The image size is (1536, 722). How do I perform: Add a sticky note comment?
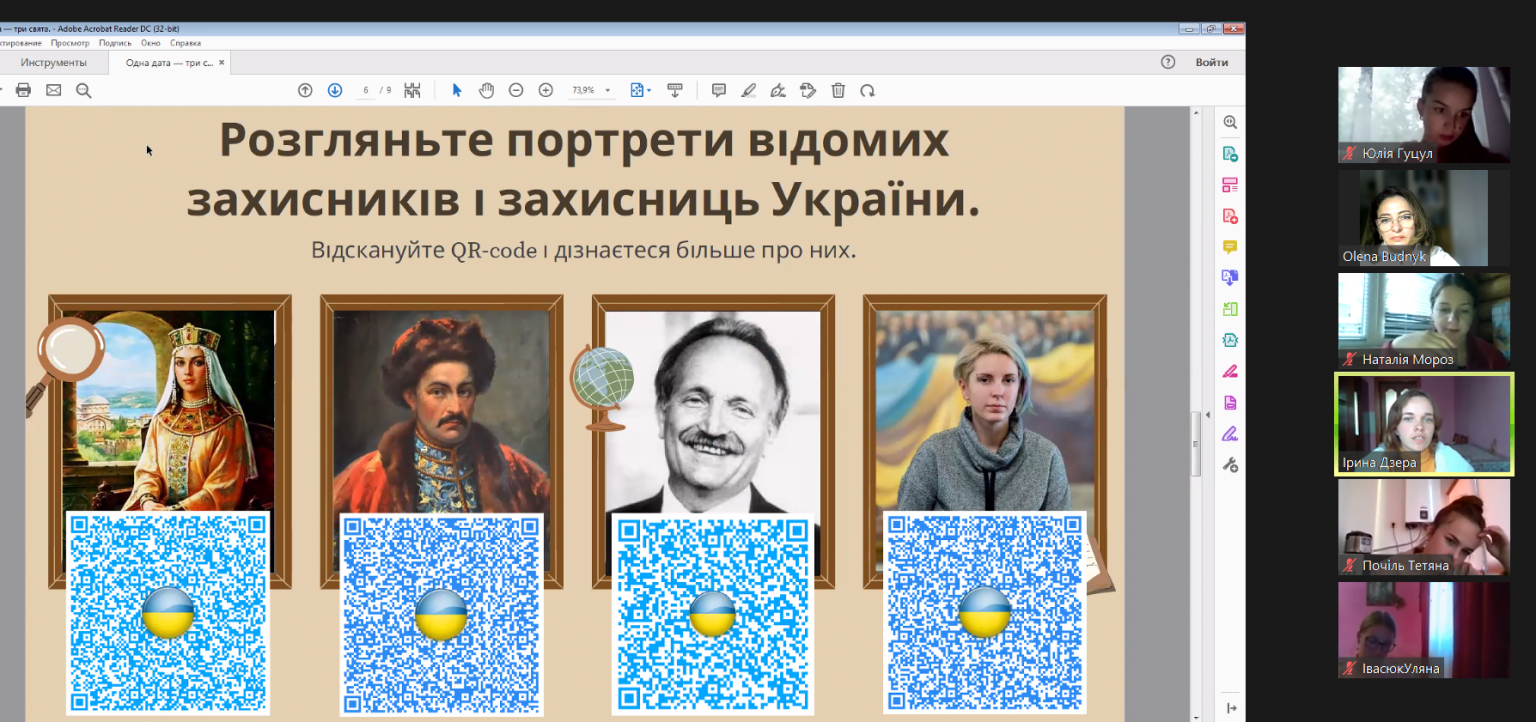(x=718, y=90)
